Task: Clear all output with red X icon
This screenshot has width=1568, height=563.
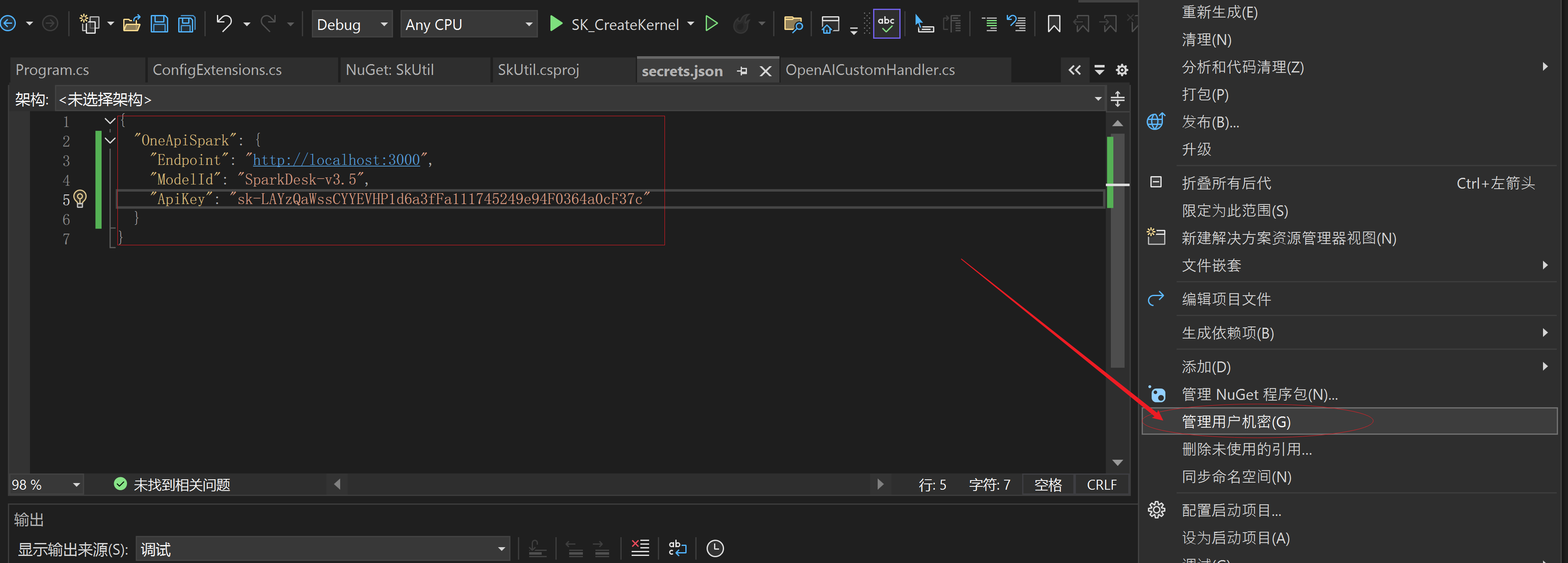Action: (640, 548)
